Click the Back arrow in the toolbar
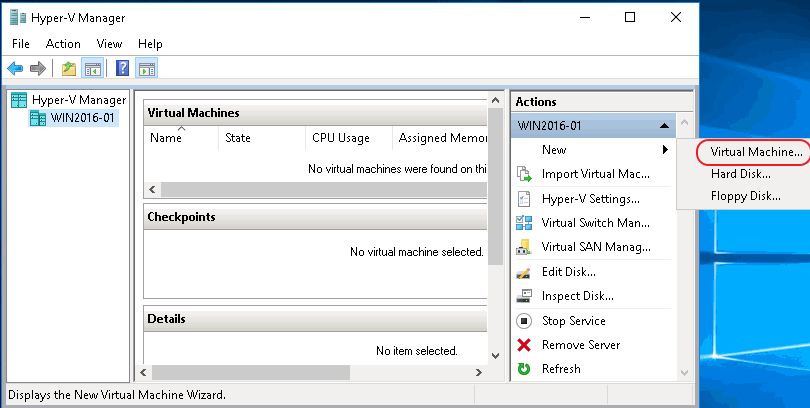Screen dimensions: 810x408 coord(15,69)
